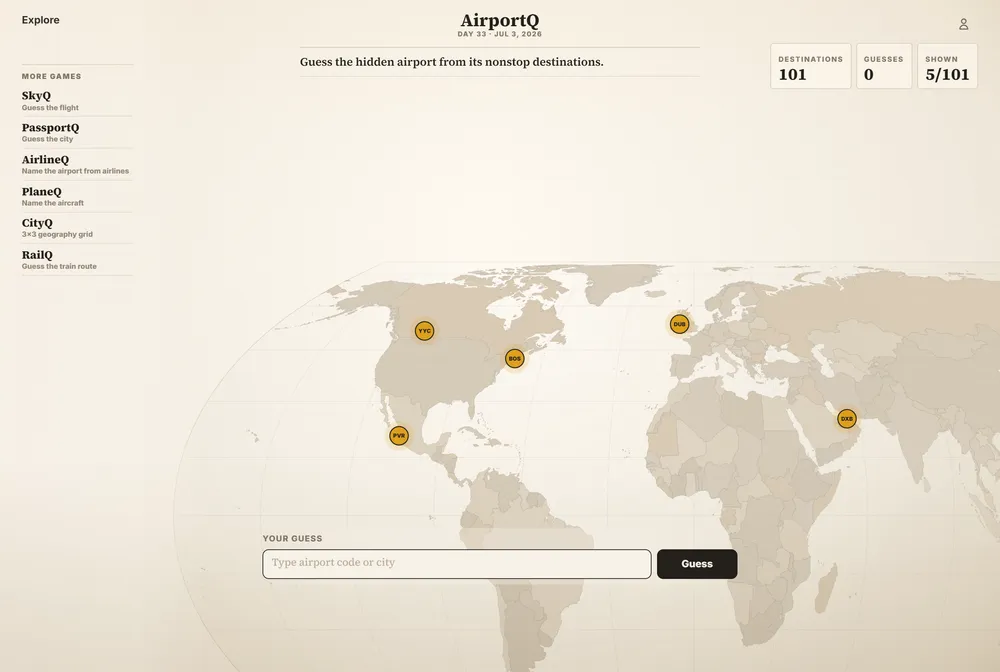Select the BOS airport marker
This screenshot has width=1000, height=672.
coord(514,358)
